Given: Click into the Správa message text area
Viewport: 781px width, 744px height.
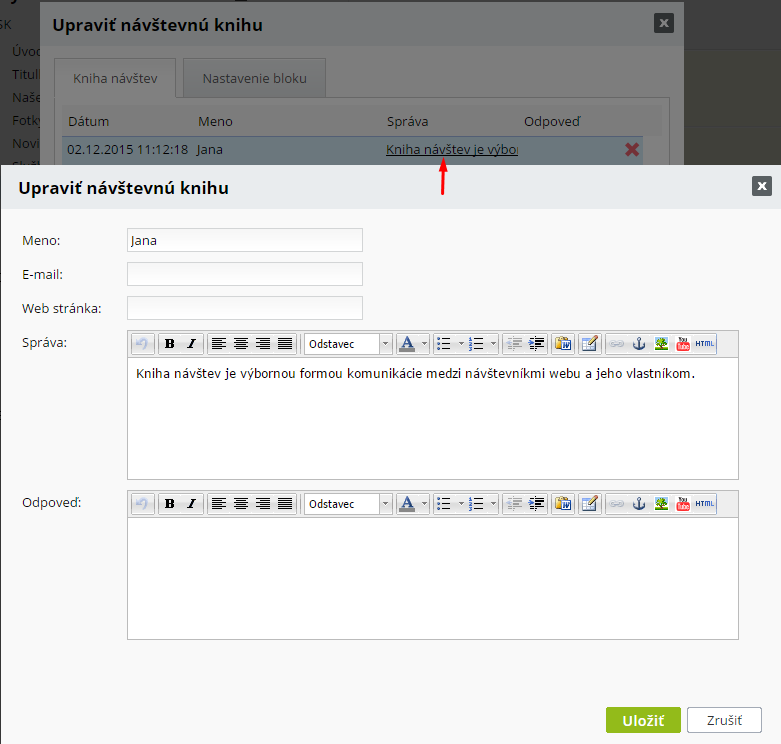Looking at the screenshot, I should pos(433,418).
